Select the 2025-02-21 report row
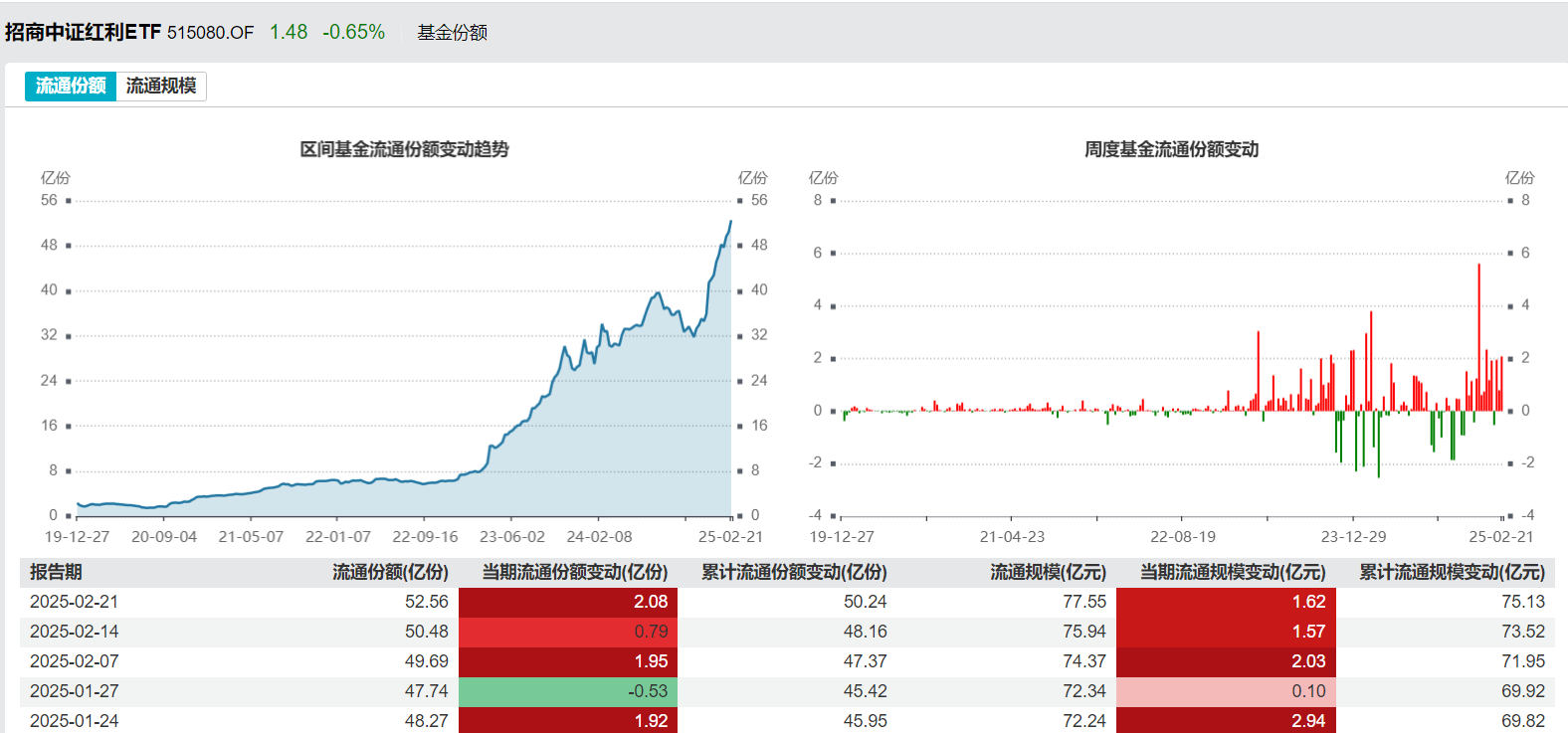 click(787, 602)
